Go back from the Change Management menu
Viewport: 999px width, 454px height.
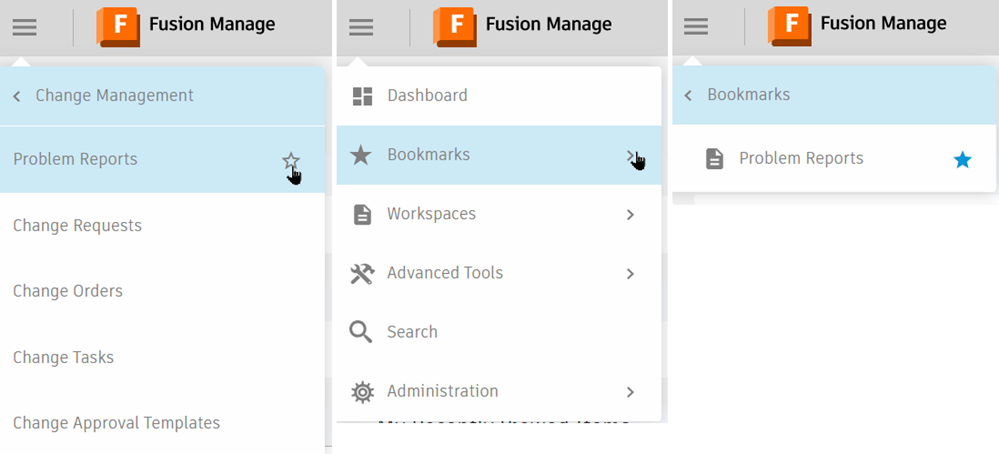tap(17, 96)
